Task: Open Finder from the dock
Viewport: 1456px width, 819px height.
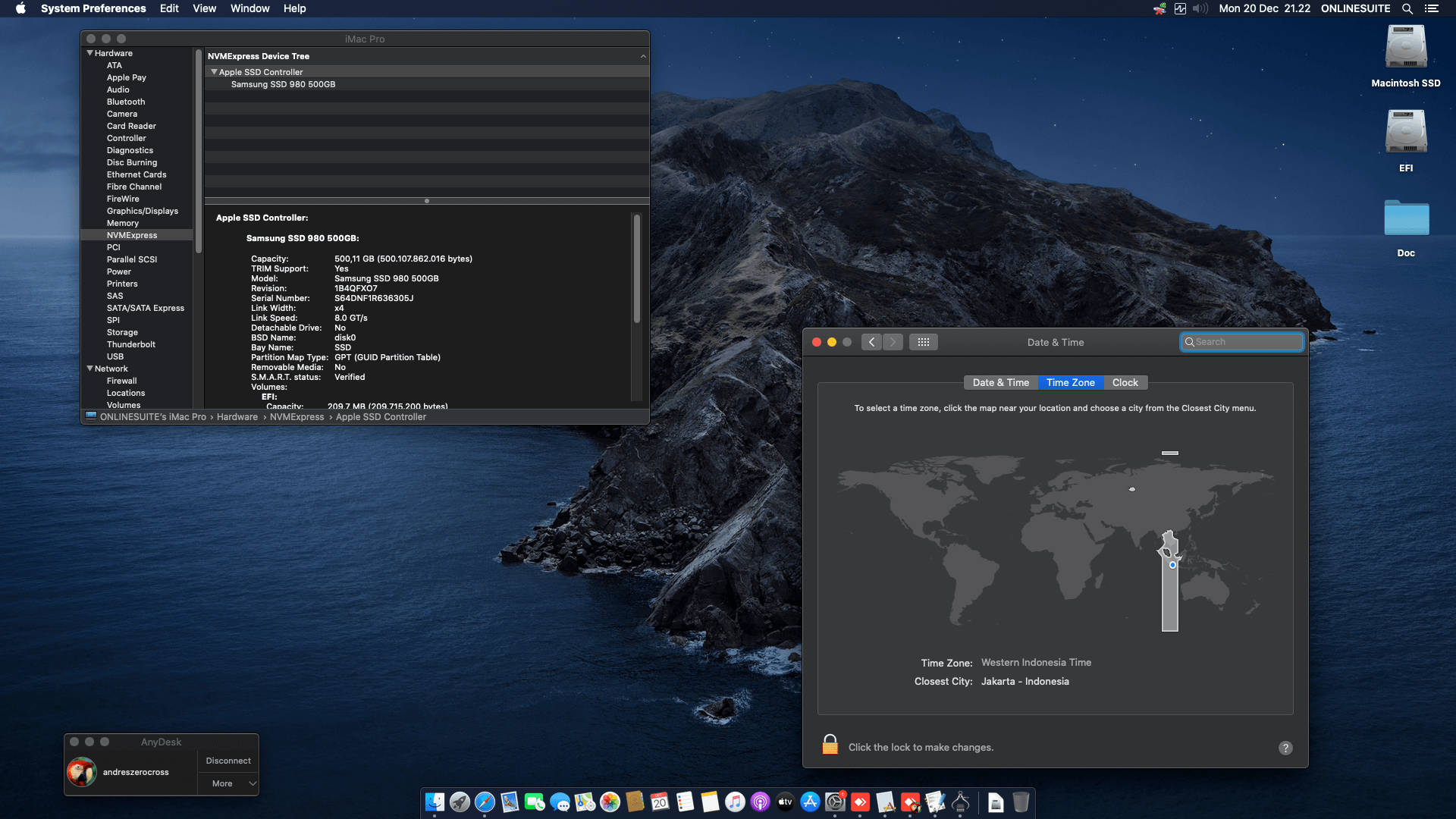Action: click(435, 802)
